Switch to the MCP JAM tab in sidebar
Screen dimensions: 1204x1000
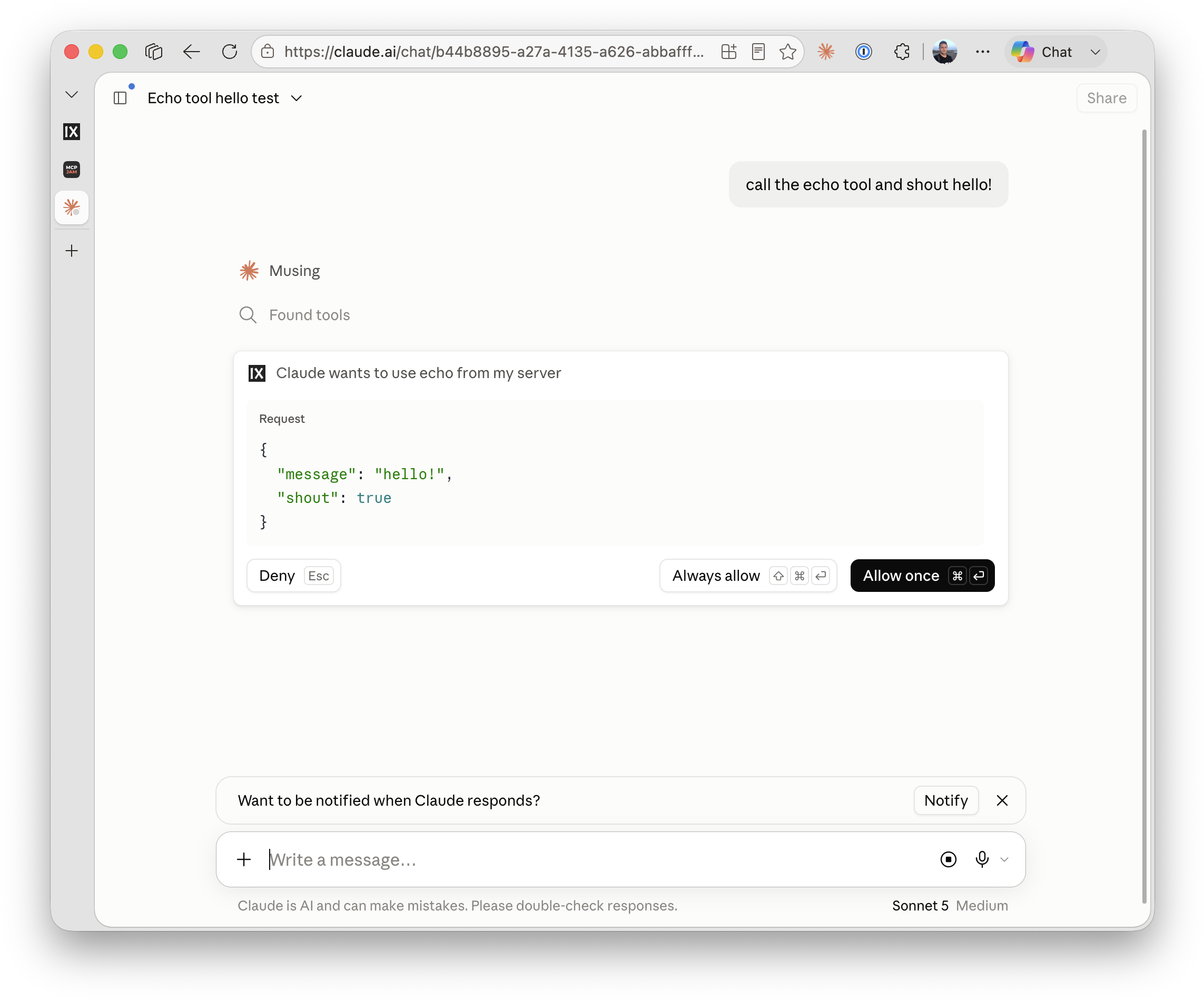[x=72, y=169]
